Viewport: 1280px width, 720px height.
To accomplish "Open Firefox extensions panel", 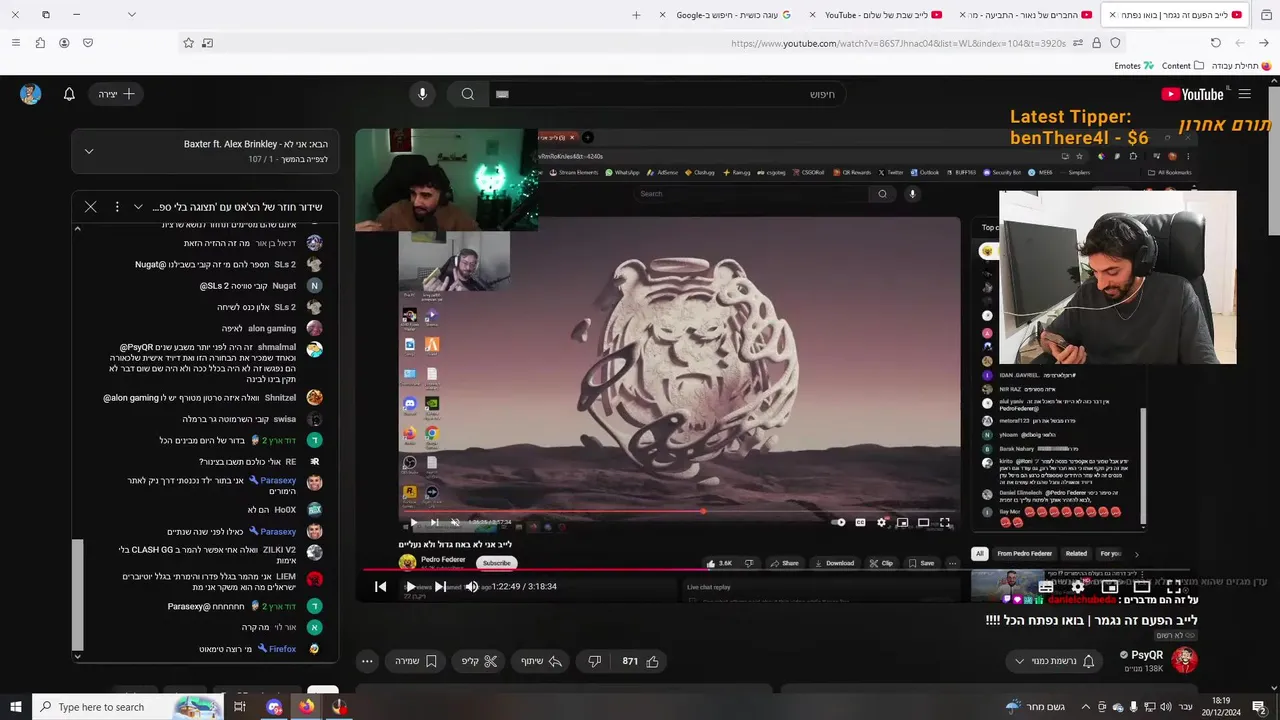I will [x=40, y=43].
